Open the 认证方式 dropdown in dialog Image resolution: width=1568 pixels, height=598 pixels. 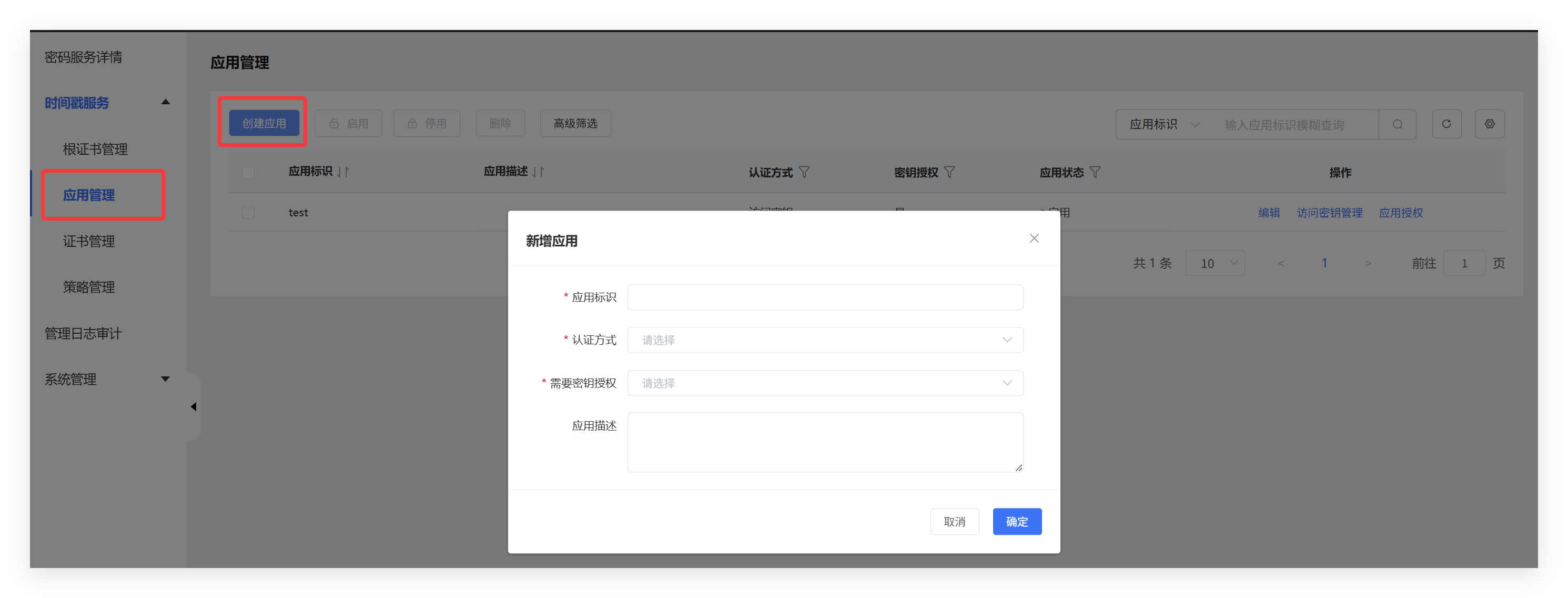(825, 340)
